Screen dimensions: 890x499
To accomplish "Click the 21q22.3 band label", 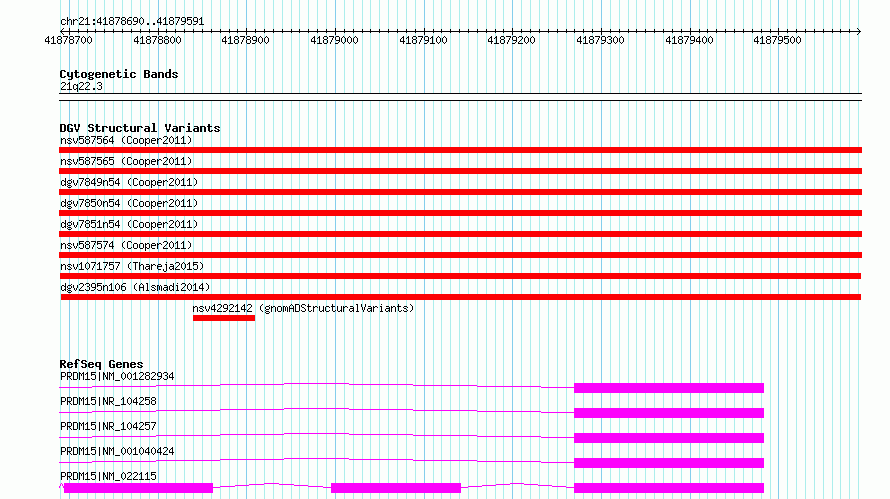I will (x=81, y=86).
